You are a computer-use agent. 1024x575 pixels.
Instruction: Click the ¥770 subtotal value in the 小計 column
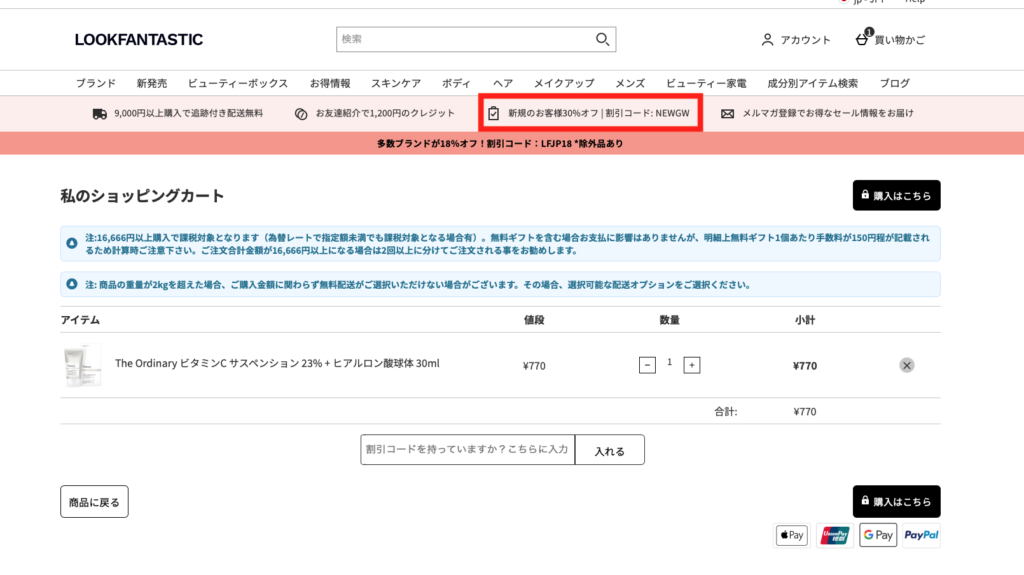pos(805,366)
